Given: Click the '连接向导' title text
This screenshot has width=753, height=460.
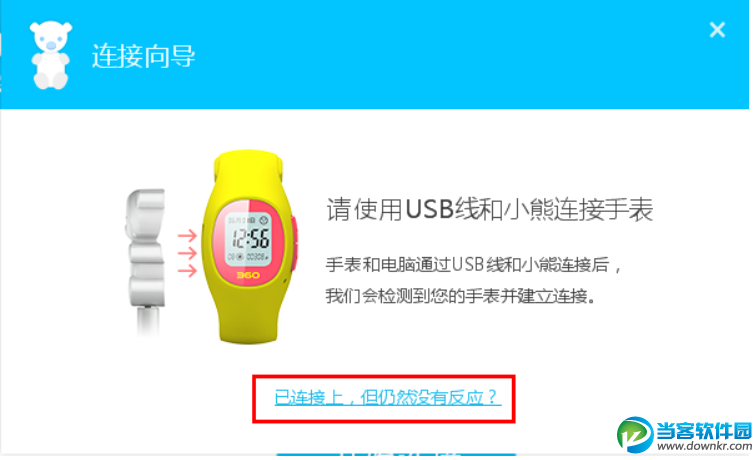Looking at the screenshot, I should click(x=144, y=56).
